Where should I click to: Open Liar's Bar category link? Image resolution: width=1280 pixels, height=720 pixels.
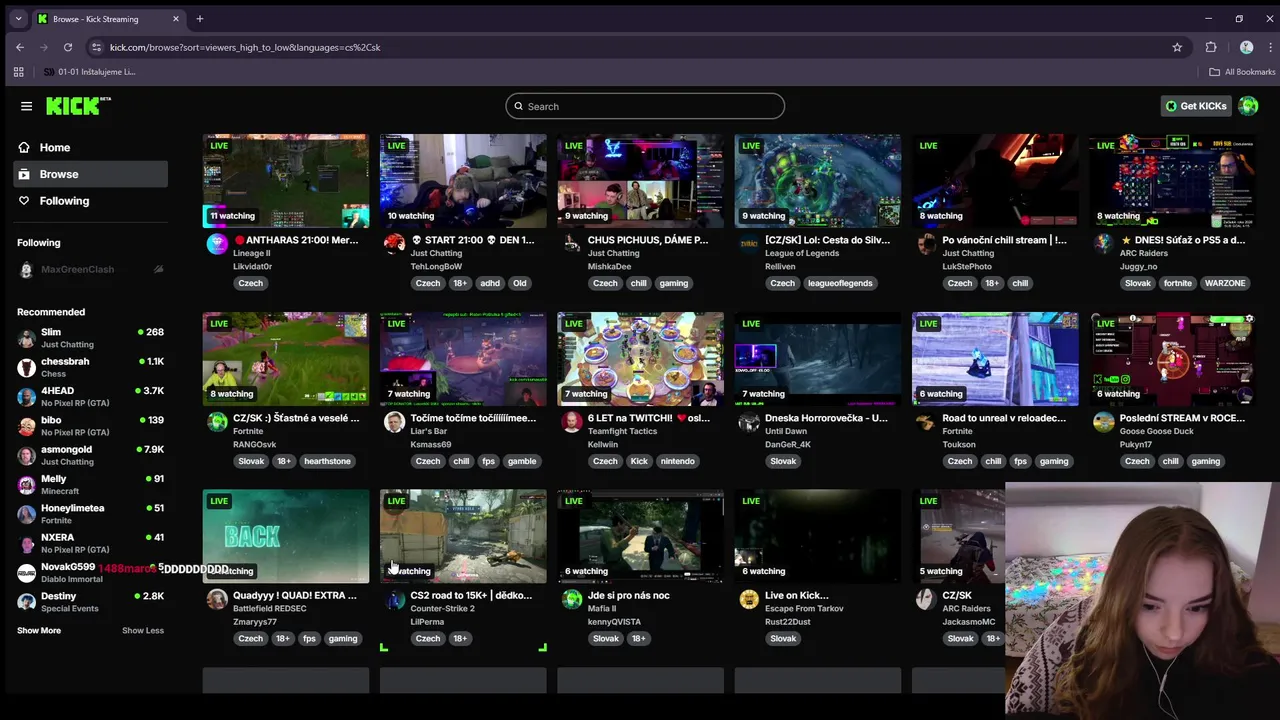click(x=428, y=431)
